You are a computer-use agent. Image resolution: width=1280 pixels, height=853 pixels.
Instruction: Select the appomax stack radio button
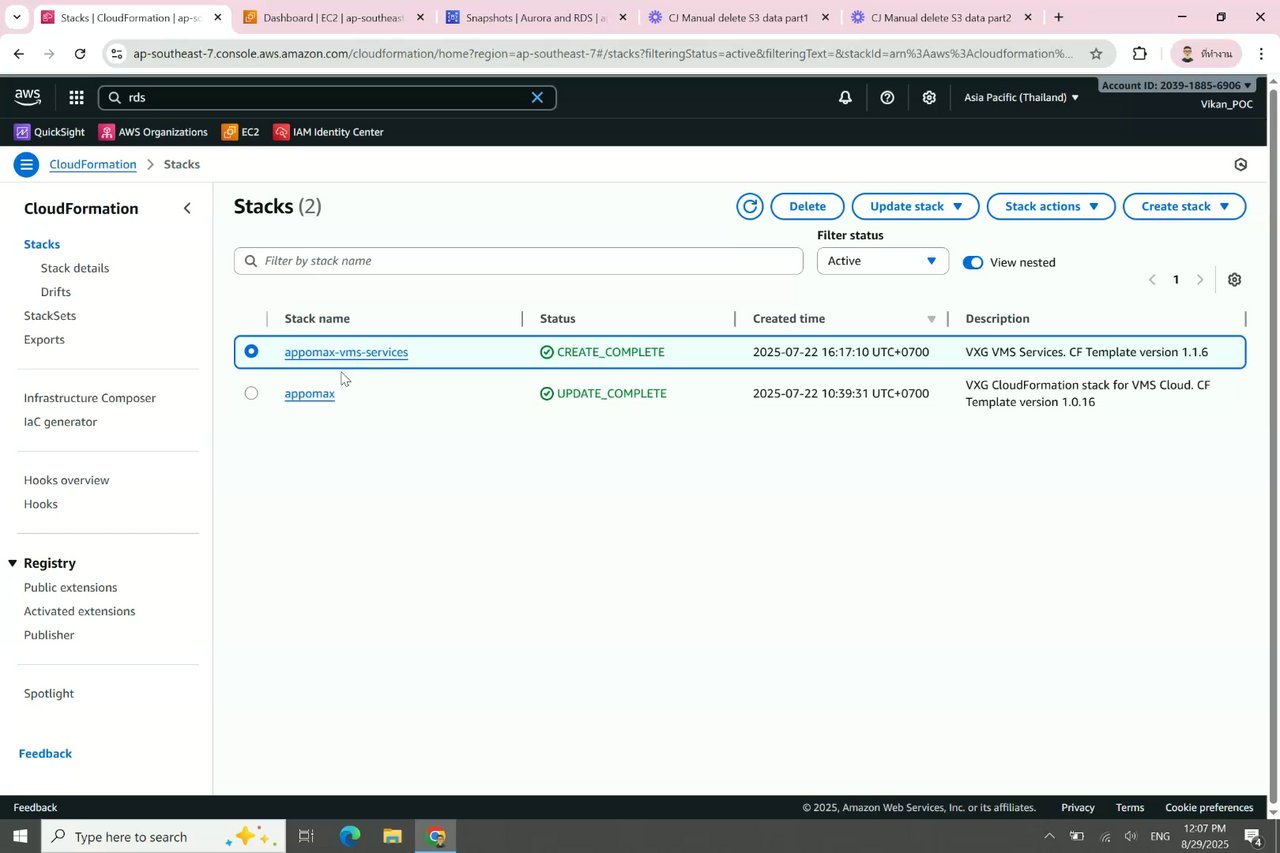251,393
